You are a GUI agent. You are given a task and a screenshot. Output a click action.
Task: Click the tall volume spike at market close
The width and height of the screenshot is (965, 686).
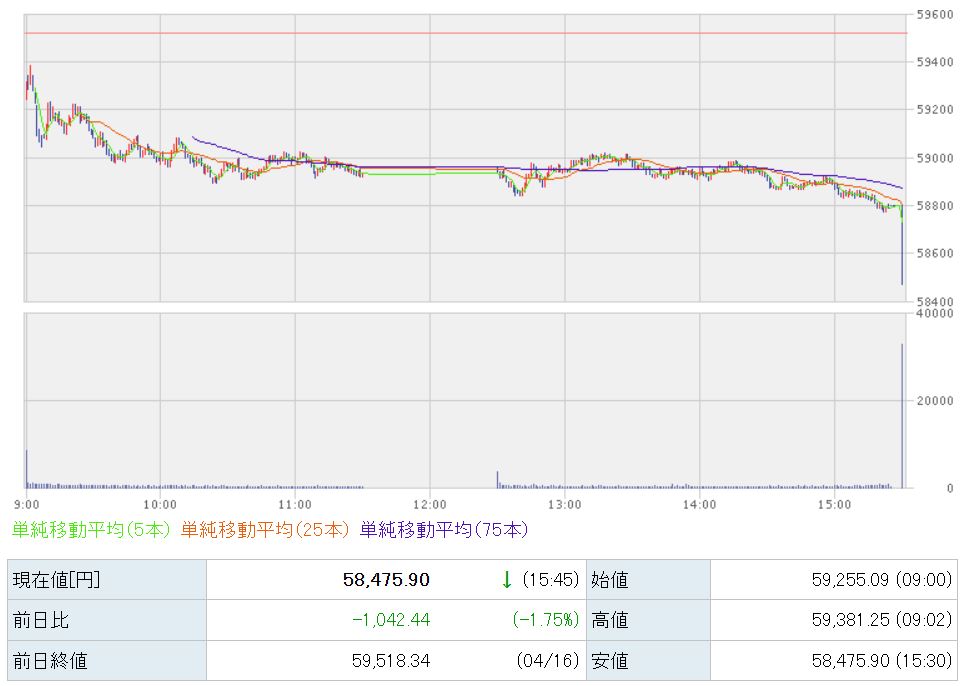click(x=903, y=415)
